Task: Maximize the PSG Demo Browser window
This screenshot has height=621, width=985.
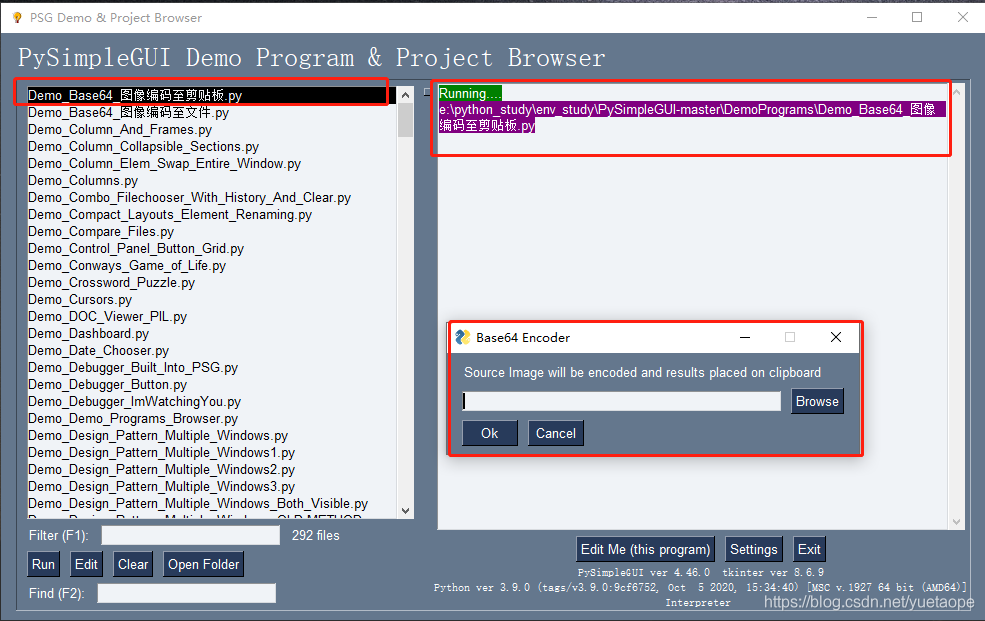Action: (x=917, y=18)
